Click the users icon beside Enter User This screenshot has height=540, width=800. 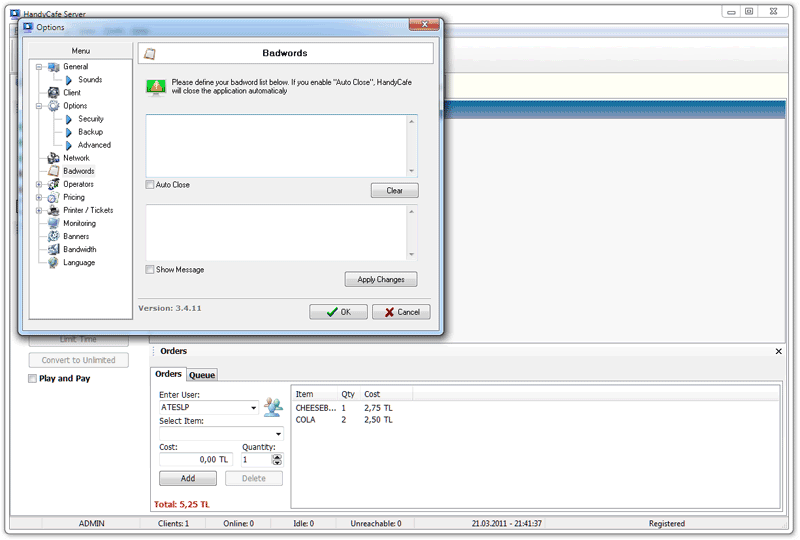point(273,407)
